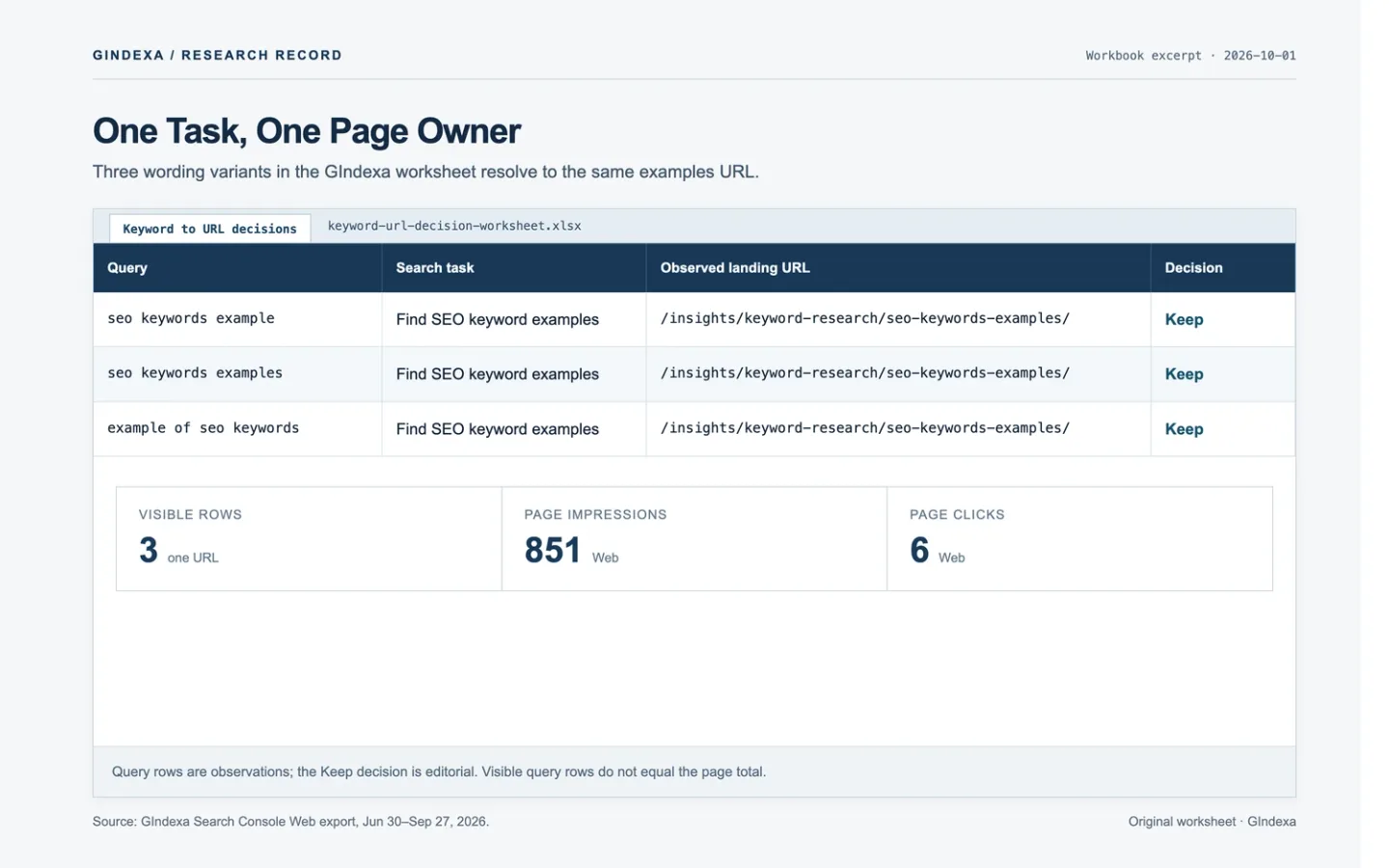Select the 'seo keywords examples' query cell
The image size is (1389, 868).
click(237, 374)
